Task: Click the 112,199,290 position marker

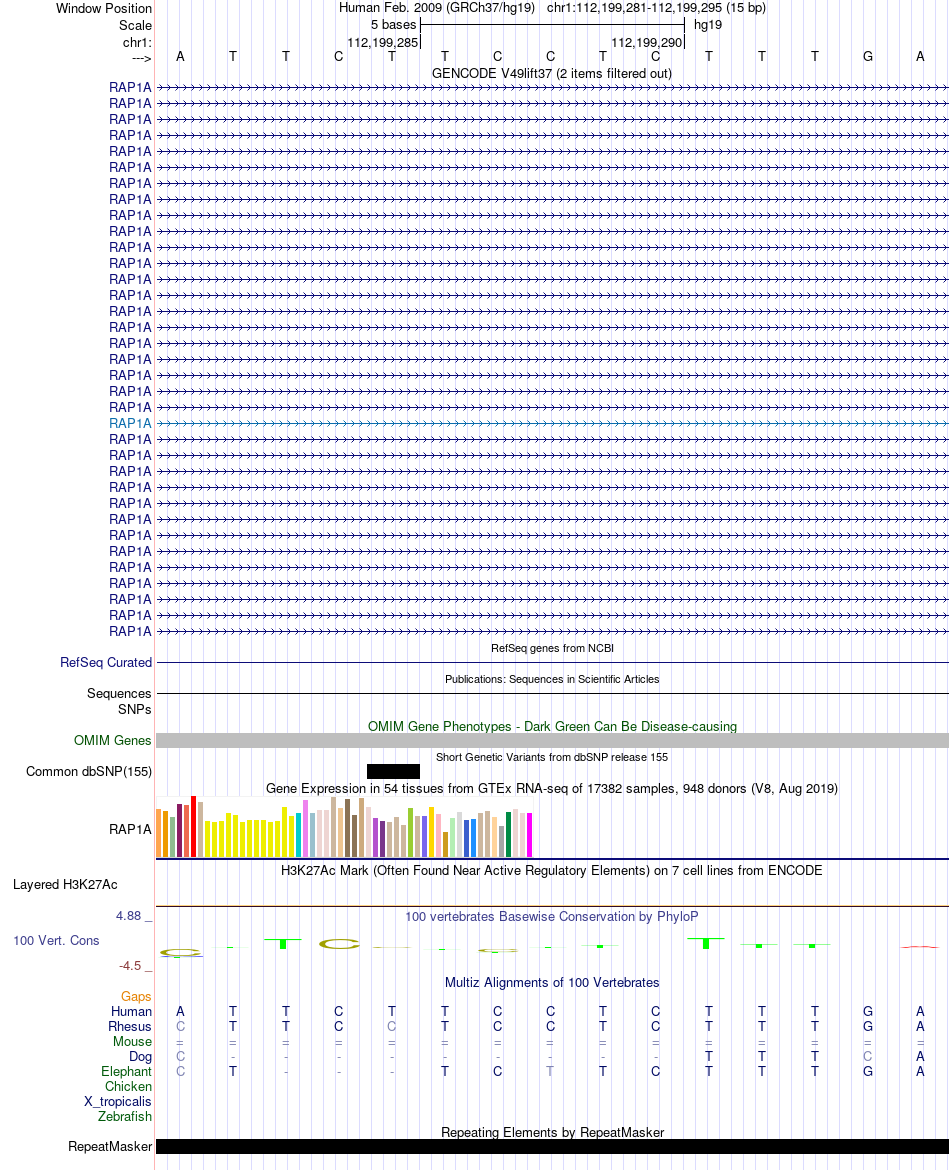Action: pos(646,43)
